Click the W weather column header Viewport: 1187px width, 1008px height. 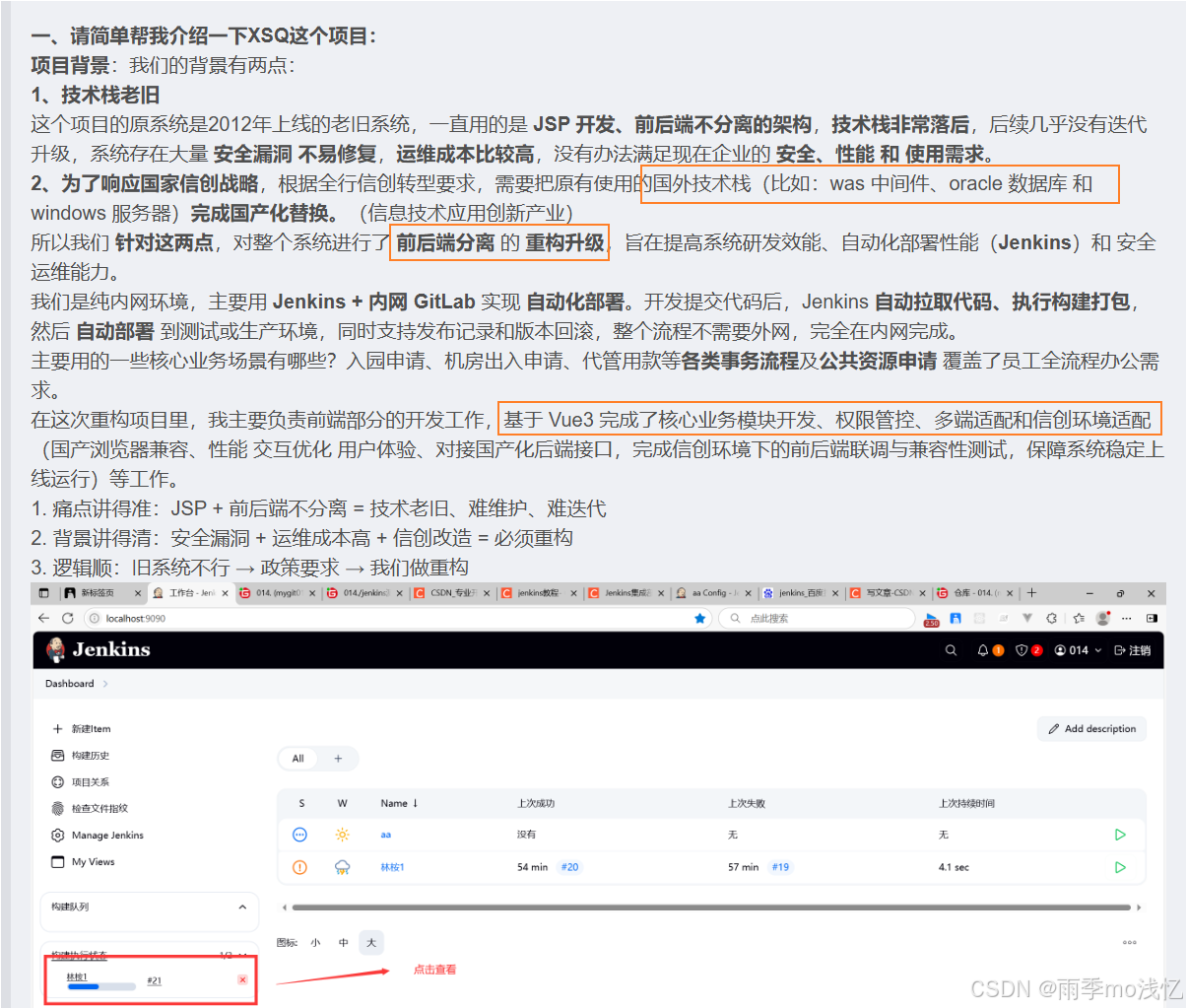pyautogui.click(x=342, y=804)
